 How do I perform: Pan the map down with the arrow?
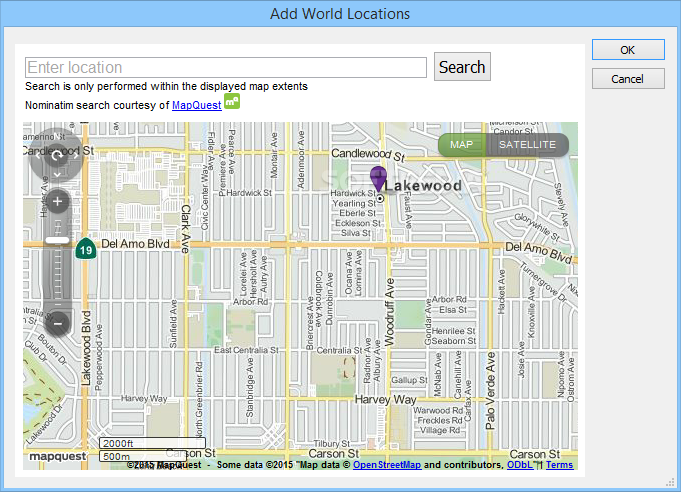(57, 175)
